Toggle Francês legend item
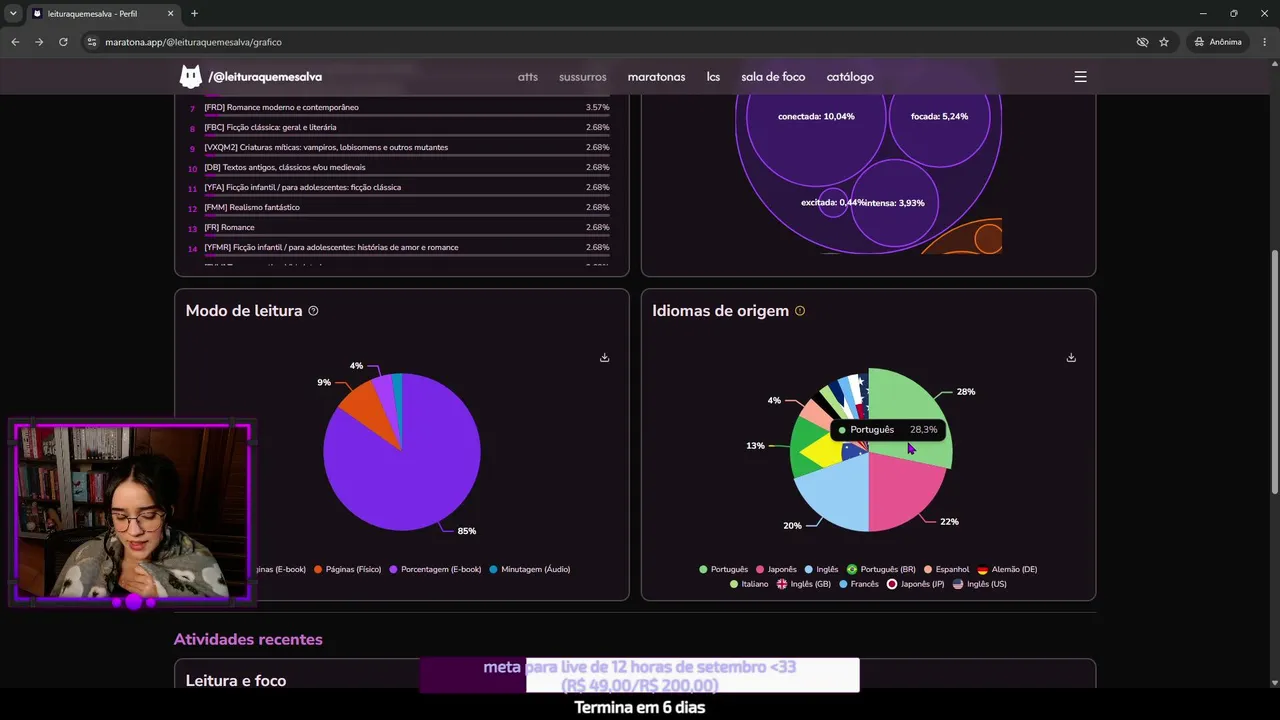 (x=859, y=584)
